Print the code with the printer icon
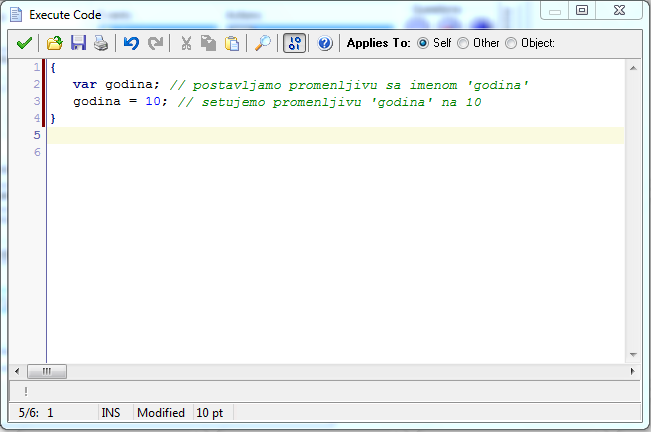Screen dimensions: 651x432 101,43
